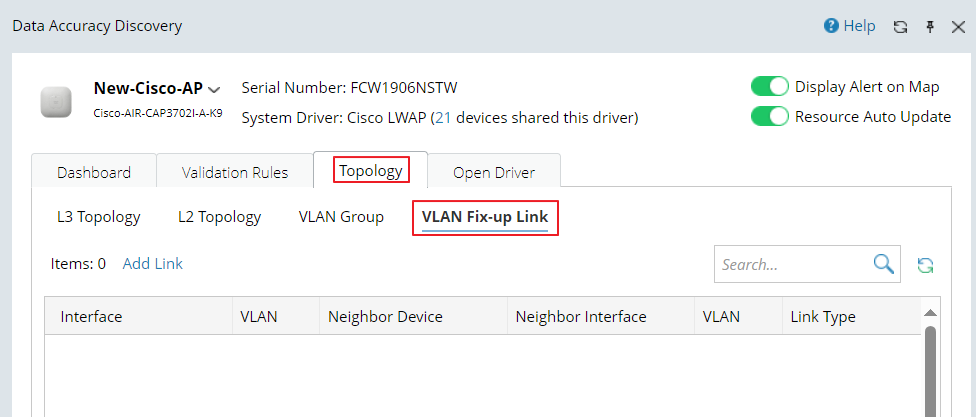Expand the New-Cisco-AP device dropdown
The image size is (976, 417).
[215, 89]
